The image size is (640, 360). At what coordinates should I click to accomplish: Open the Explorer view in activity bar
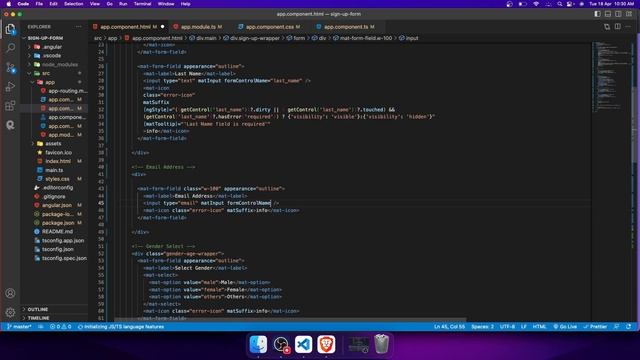pos(10,29)
